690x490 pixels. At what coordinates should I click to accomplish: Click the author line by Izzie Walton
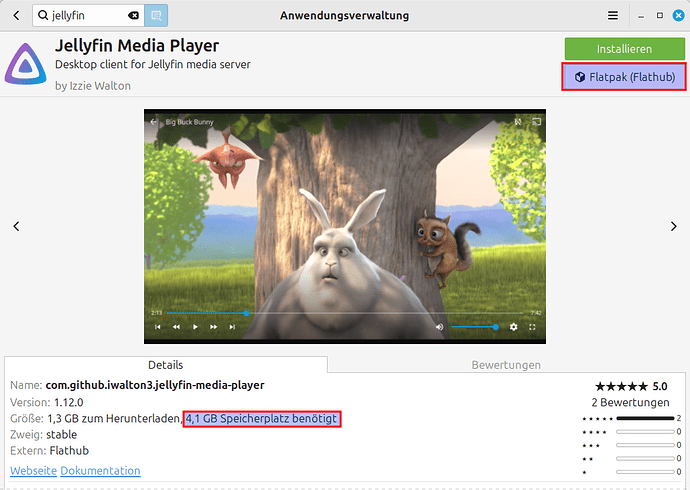pyautogui.click(x=93, y=85)
